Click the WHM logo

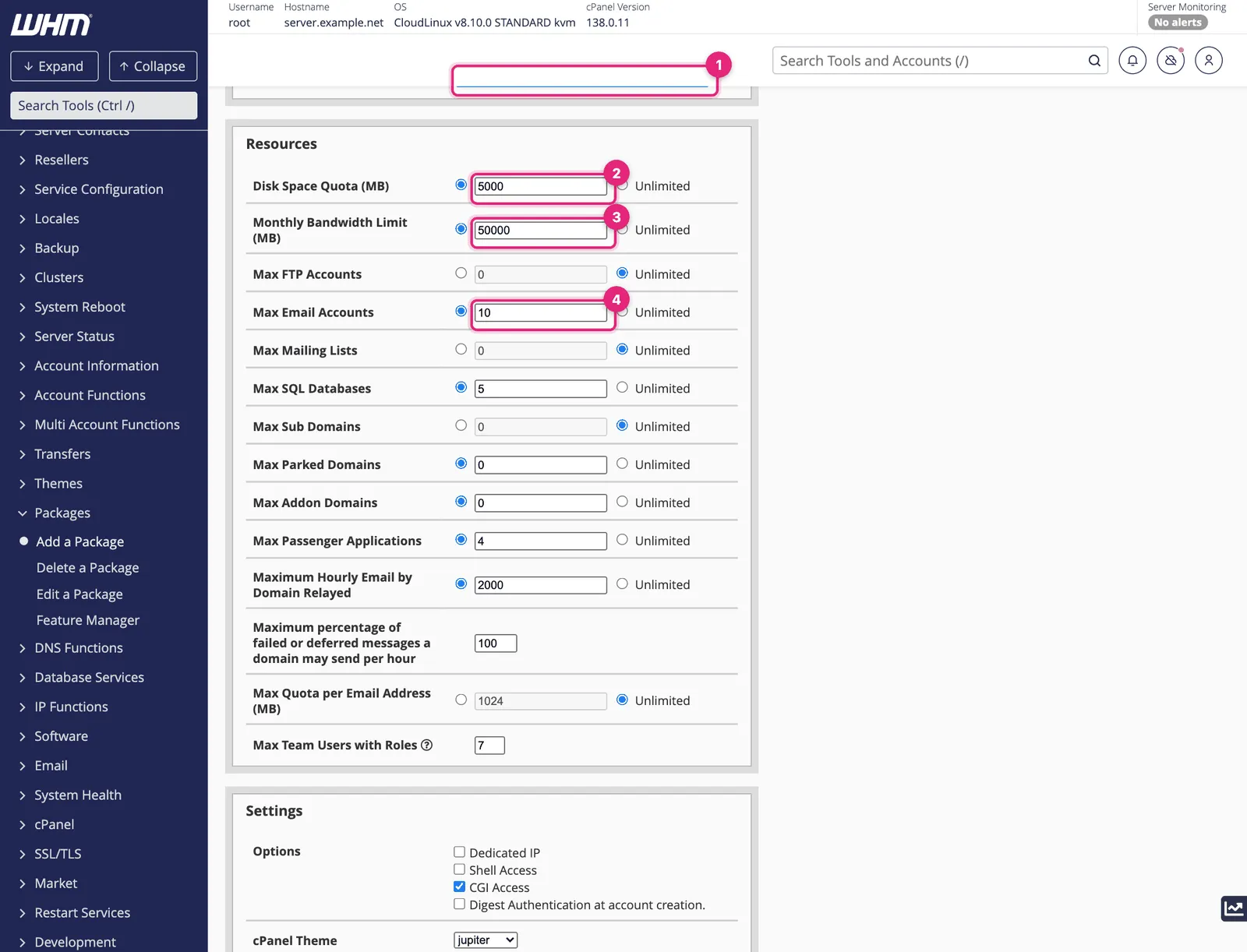51,25
